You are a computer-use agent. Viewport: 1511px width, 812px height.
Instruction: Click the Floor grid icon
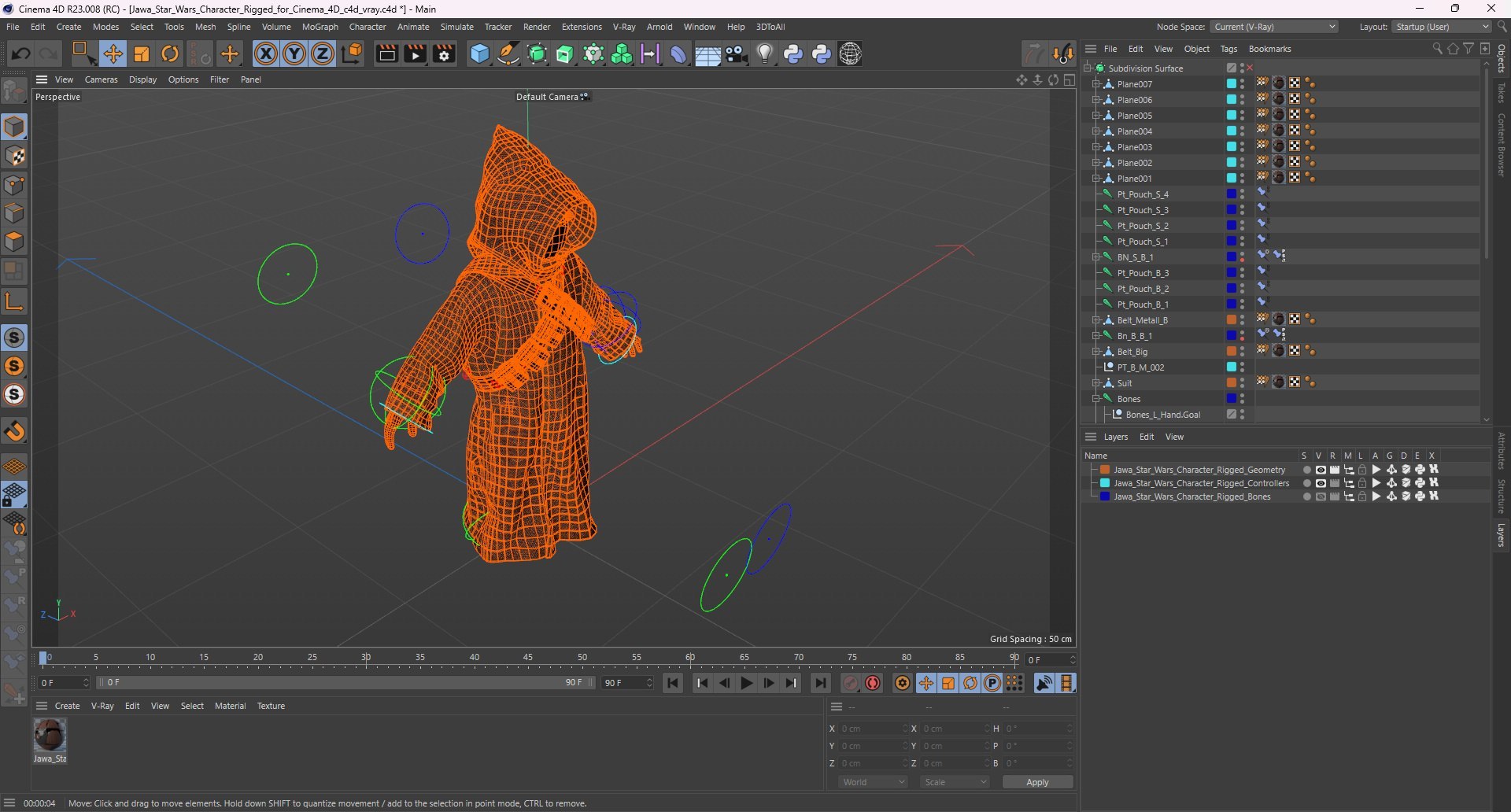point(707,54)
